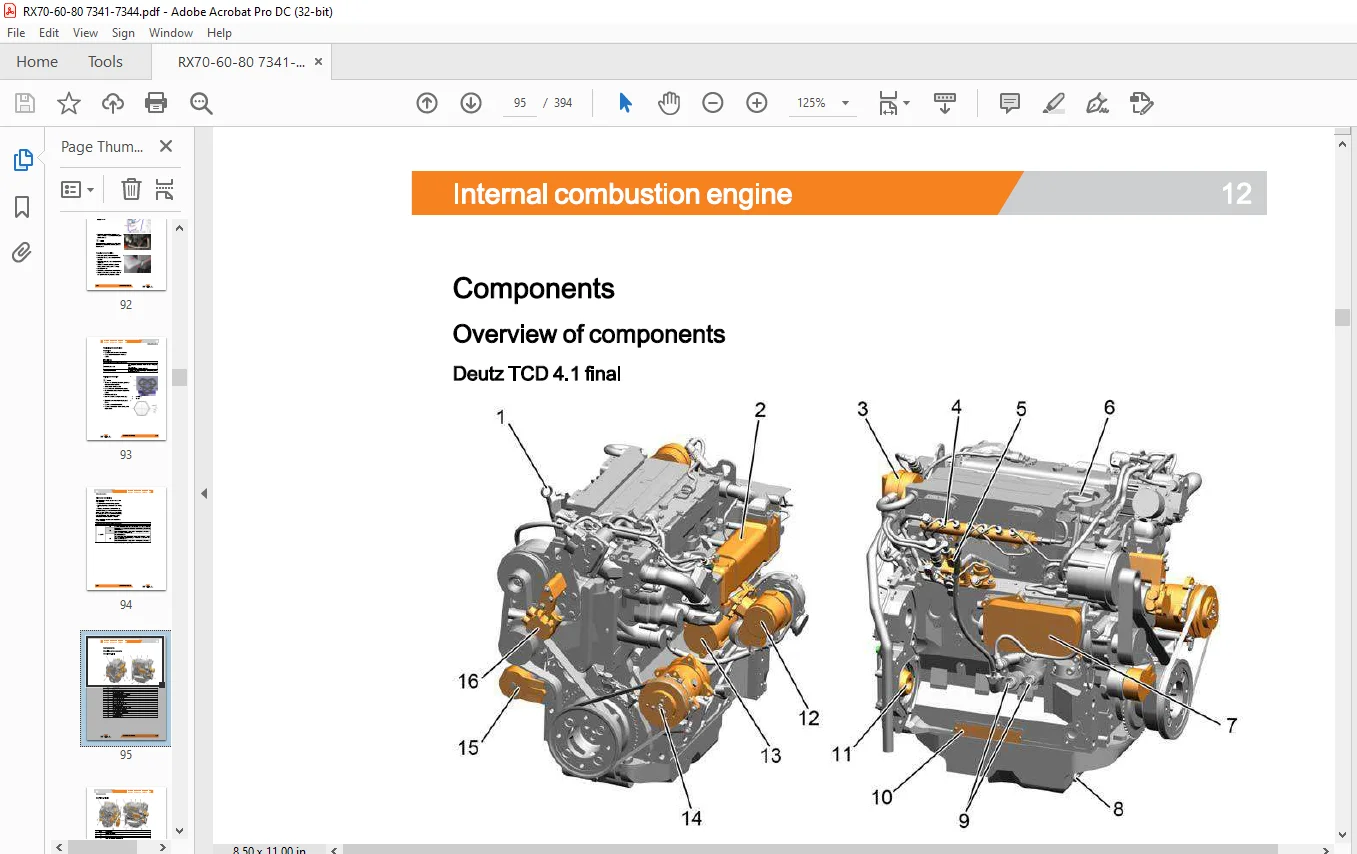Click the page size '8.50 x 11.00 in' text
1357x854 pixels.
269,850
